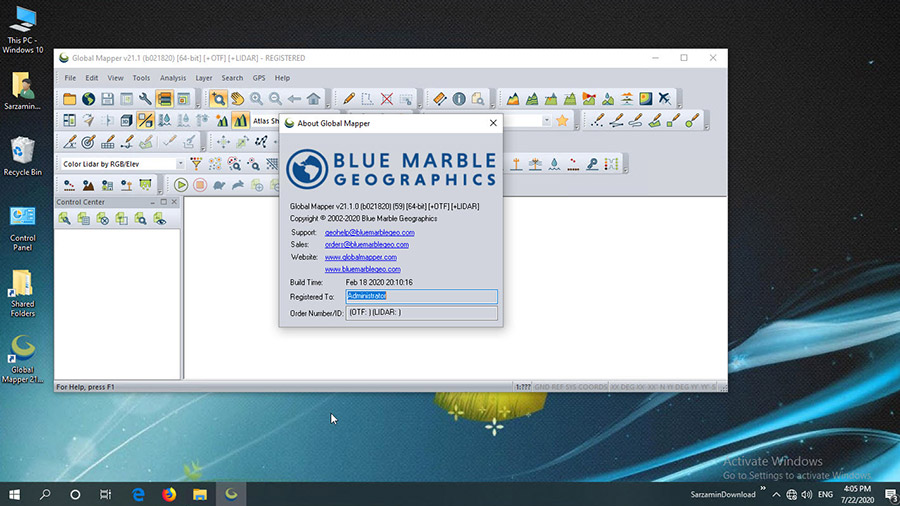Click the Lidar filter funnel icon

click(196, 164)
